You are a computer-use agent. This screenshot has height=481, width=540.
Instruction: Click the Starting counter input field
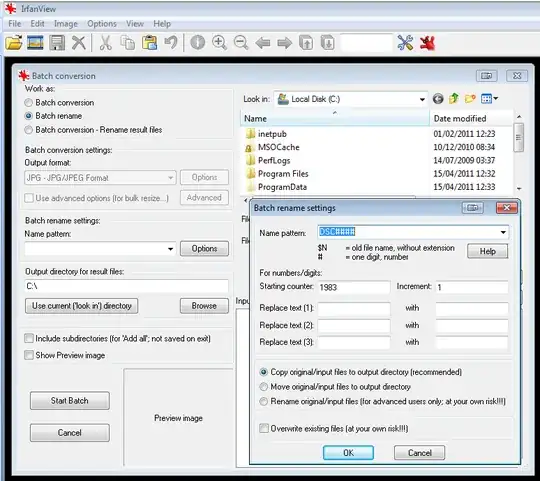(354, 287)
